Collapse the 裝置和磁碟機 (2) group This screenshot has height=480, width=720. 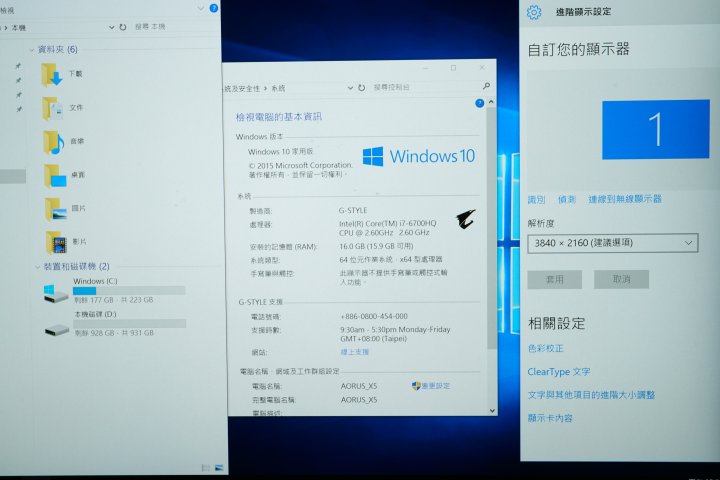point(37,267)
